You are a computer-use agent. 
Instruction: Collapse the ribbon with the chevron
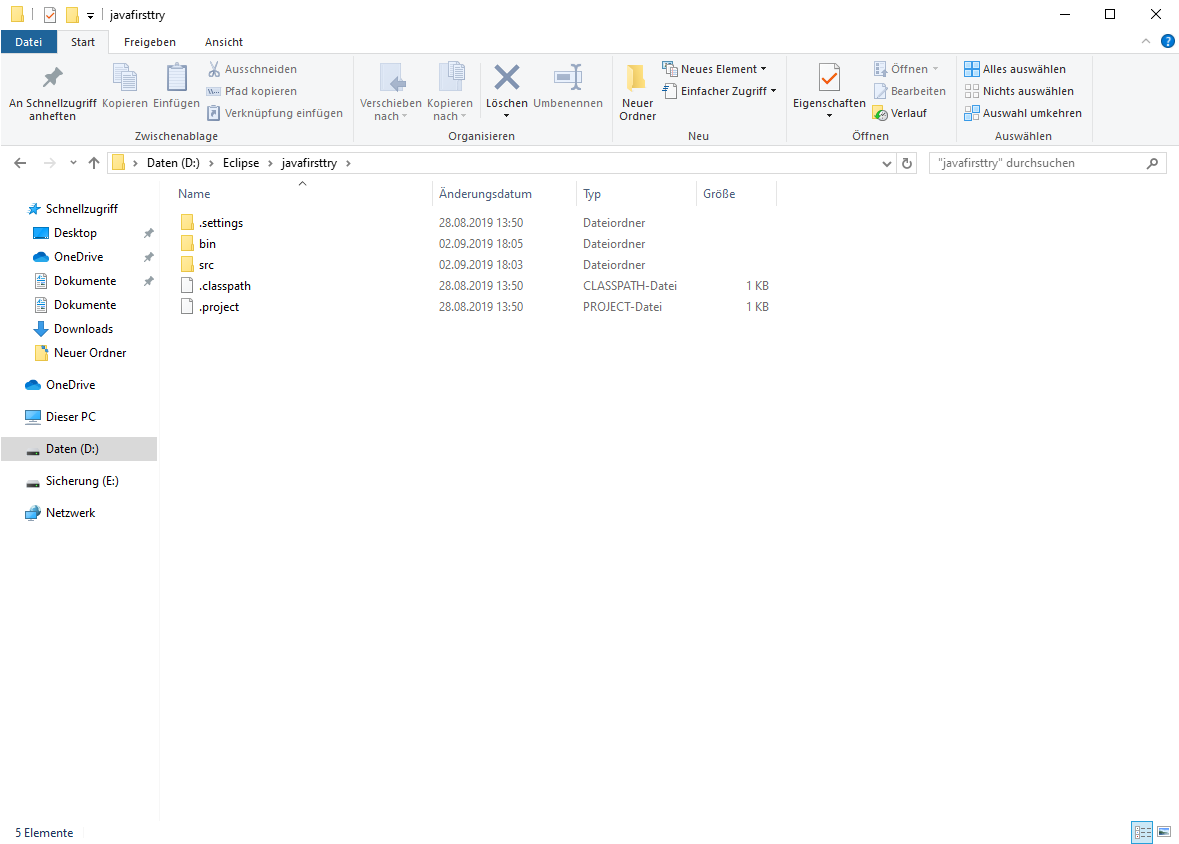coord(1146,41)
